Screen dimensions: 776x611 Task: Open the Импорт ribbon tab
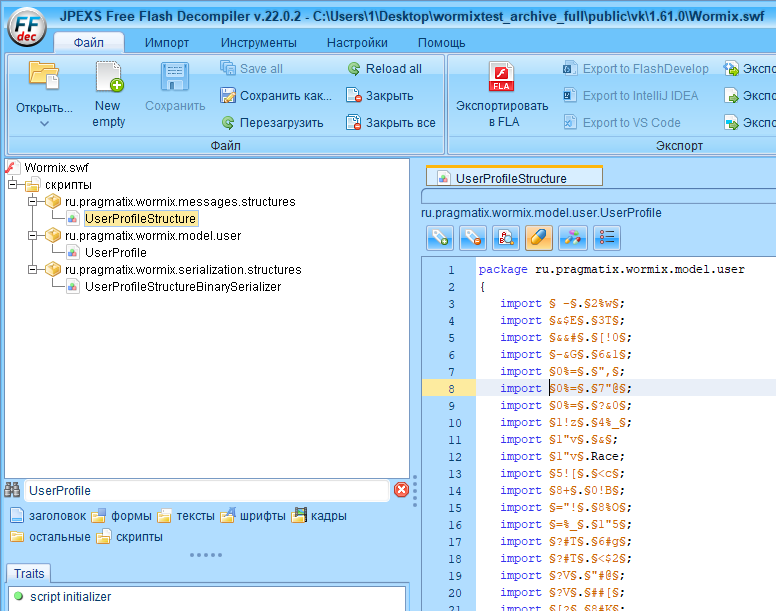click(x=167, y=43)
